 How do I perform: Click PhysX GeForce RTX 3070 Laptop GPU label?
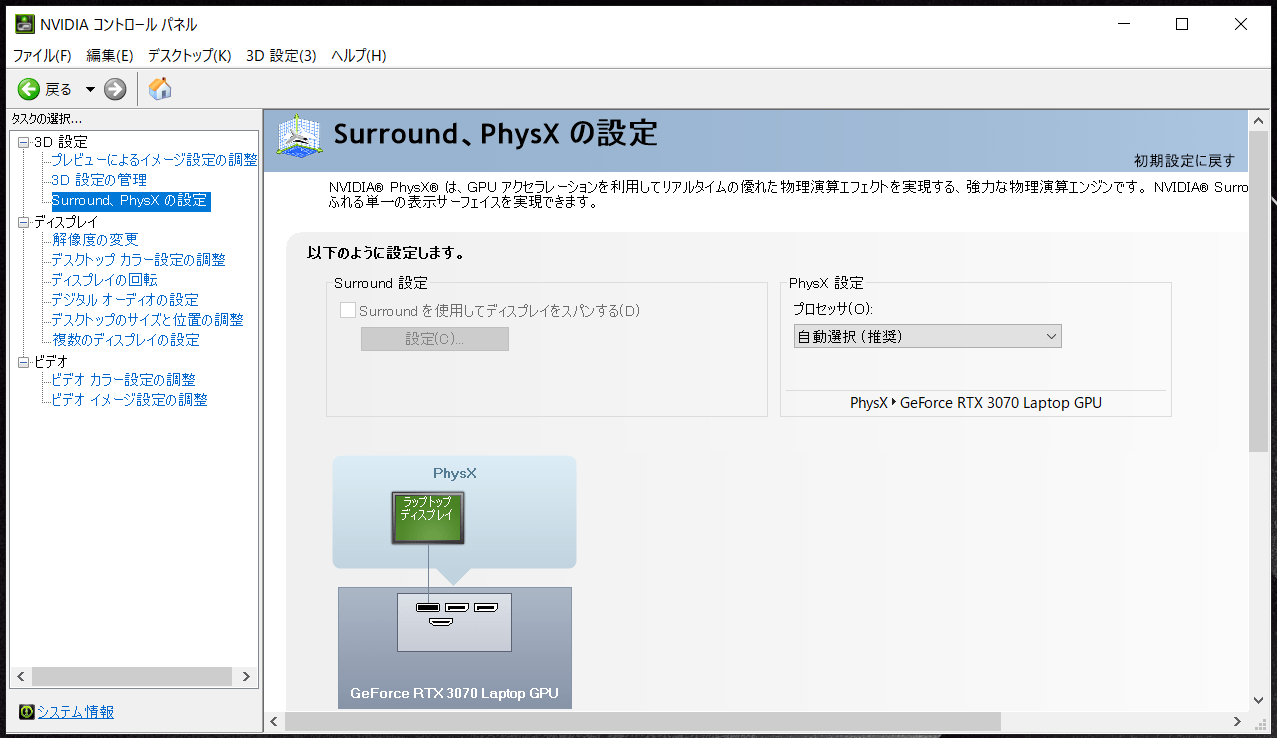[x=976, y=403]
